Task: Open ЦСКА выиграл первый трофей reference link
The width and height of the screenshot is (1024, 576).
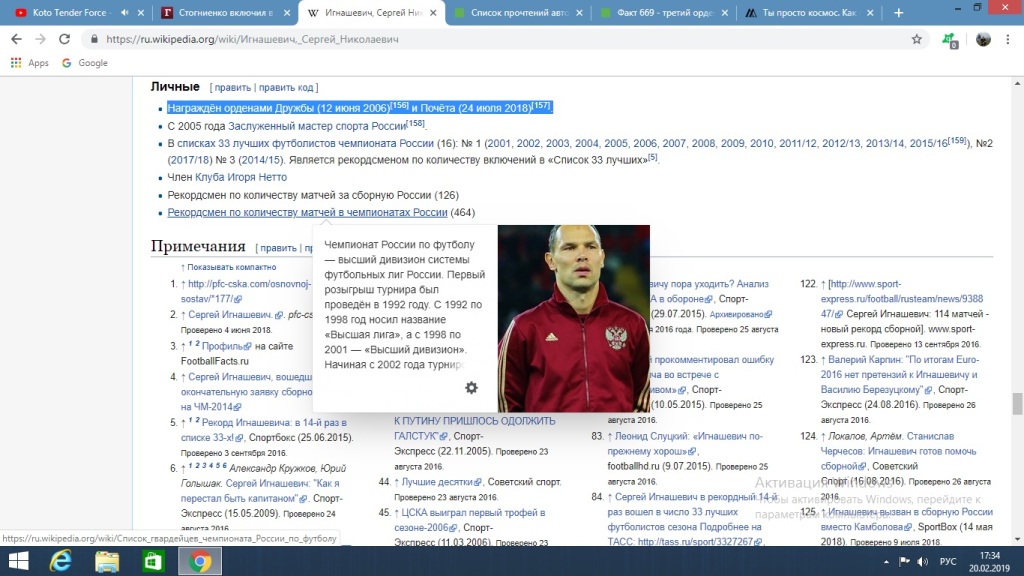Action: tap(469, 520)
